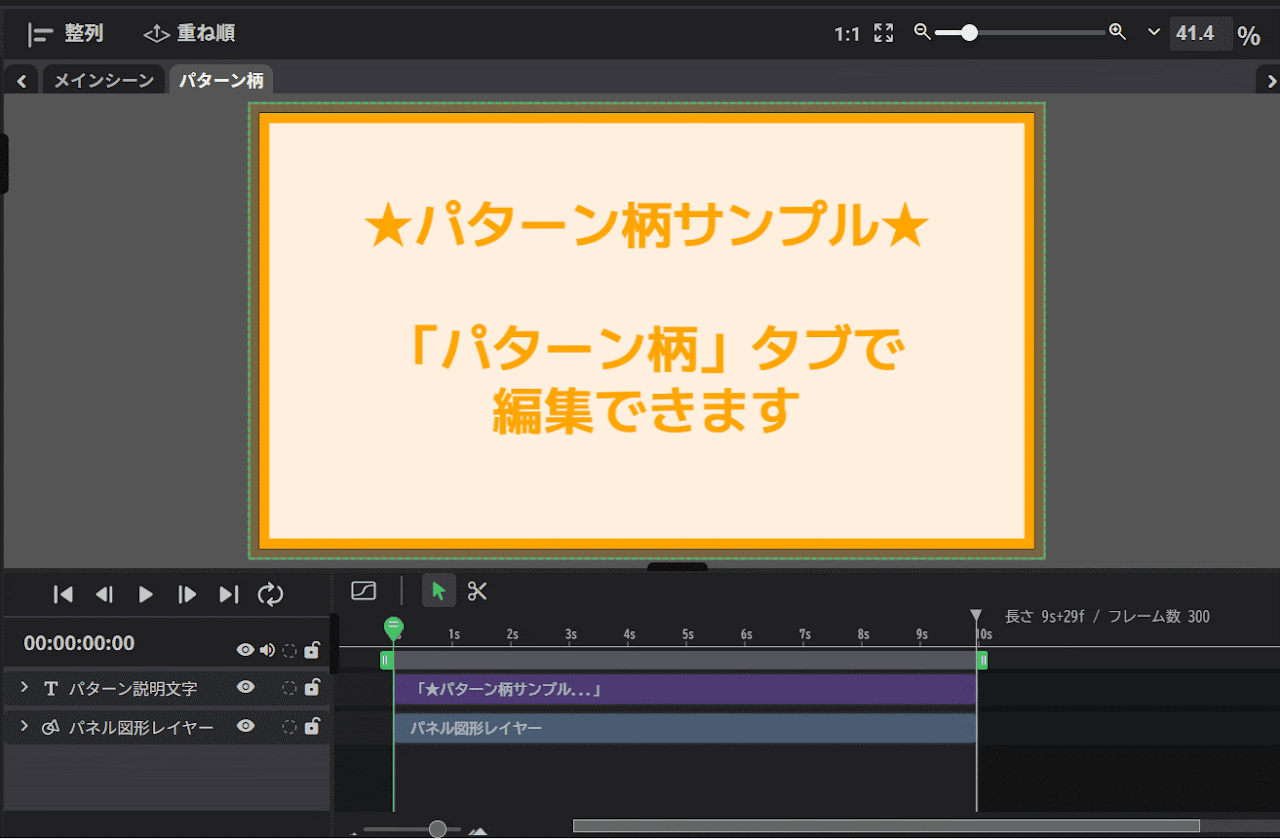Navigate tabs left with the arrow
1280x839 pixels.
click(21, 81)
